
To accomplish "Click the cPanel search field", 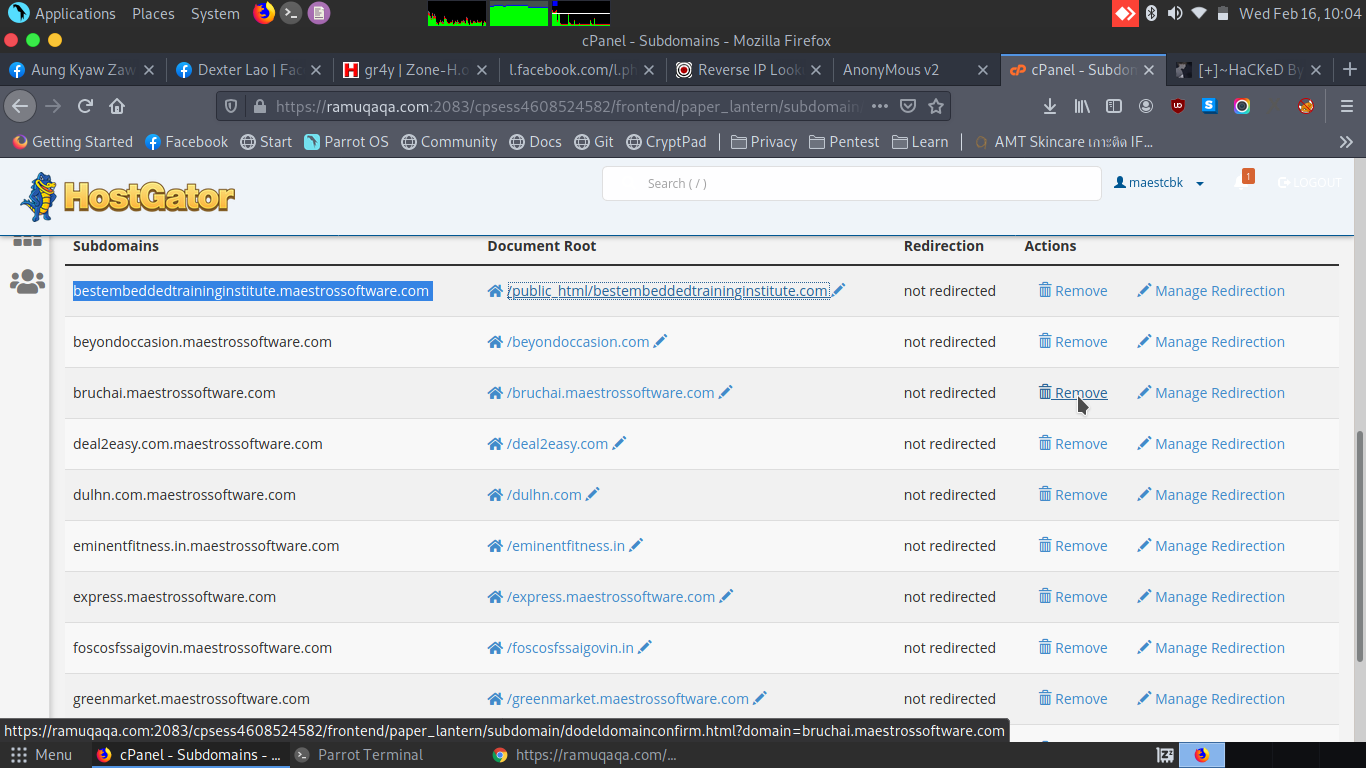I will [851, 183].
